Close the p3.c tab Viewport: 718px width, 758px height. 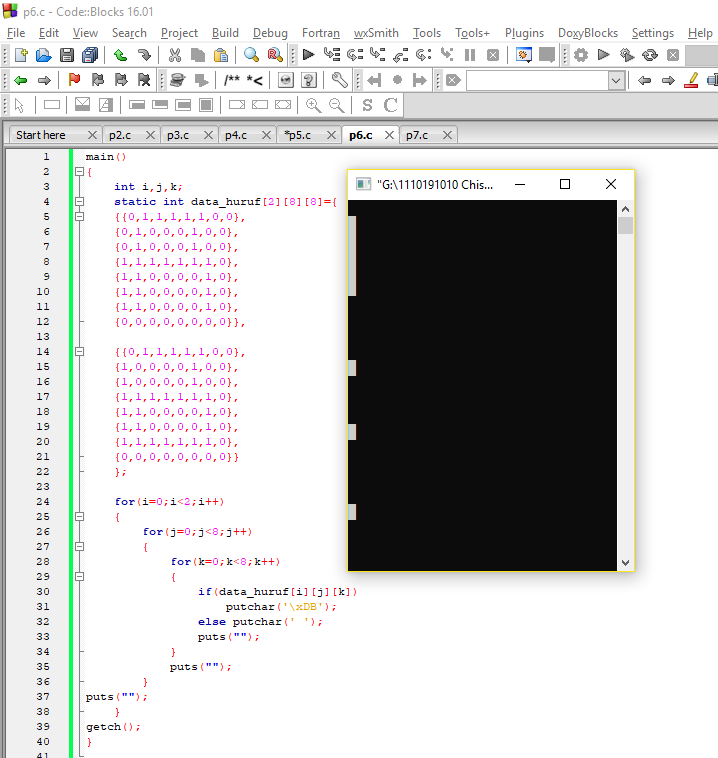click(208, 135)
